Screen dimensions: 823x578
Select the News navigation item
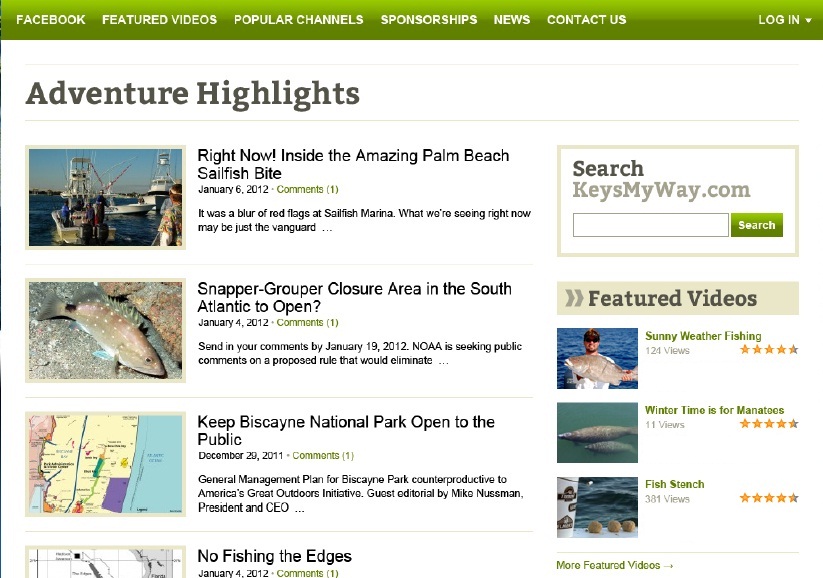click(x=512, y=20)
